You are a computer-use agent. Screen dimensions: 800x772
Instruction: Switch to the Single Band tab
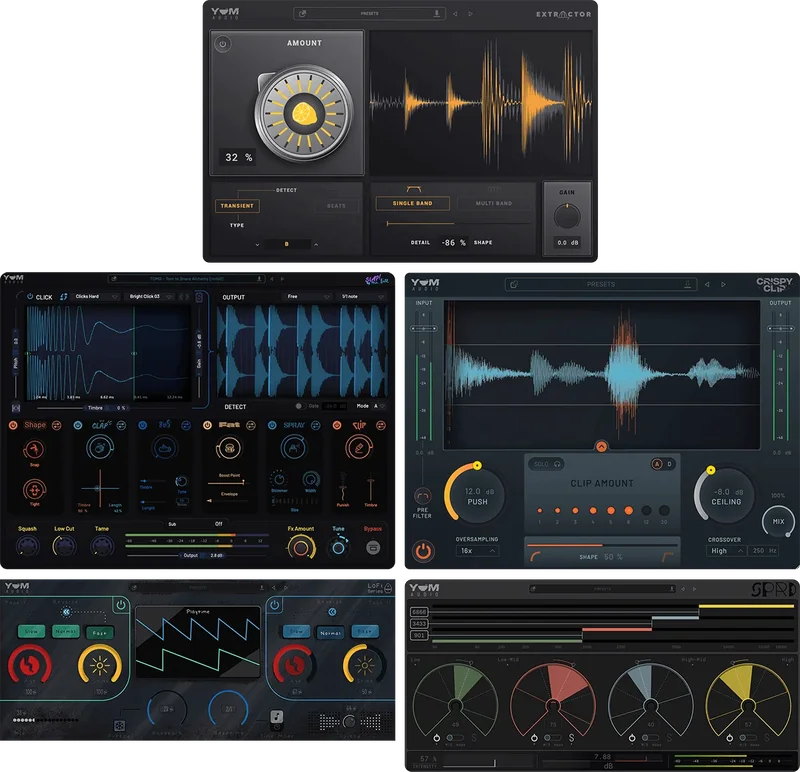[412, 203]
